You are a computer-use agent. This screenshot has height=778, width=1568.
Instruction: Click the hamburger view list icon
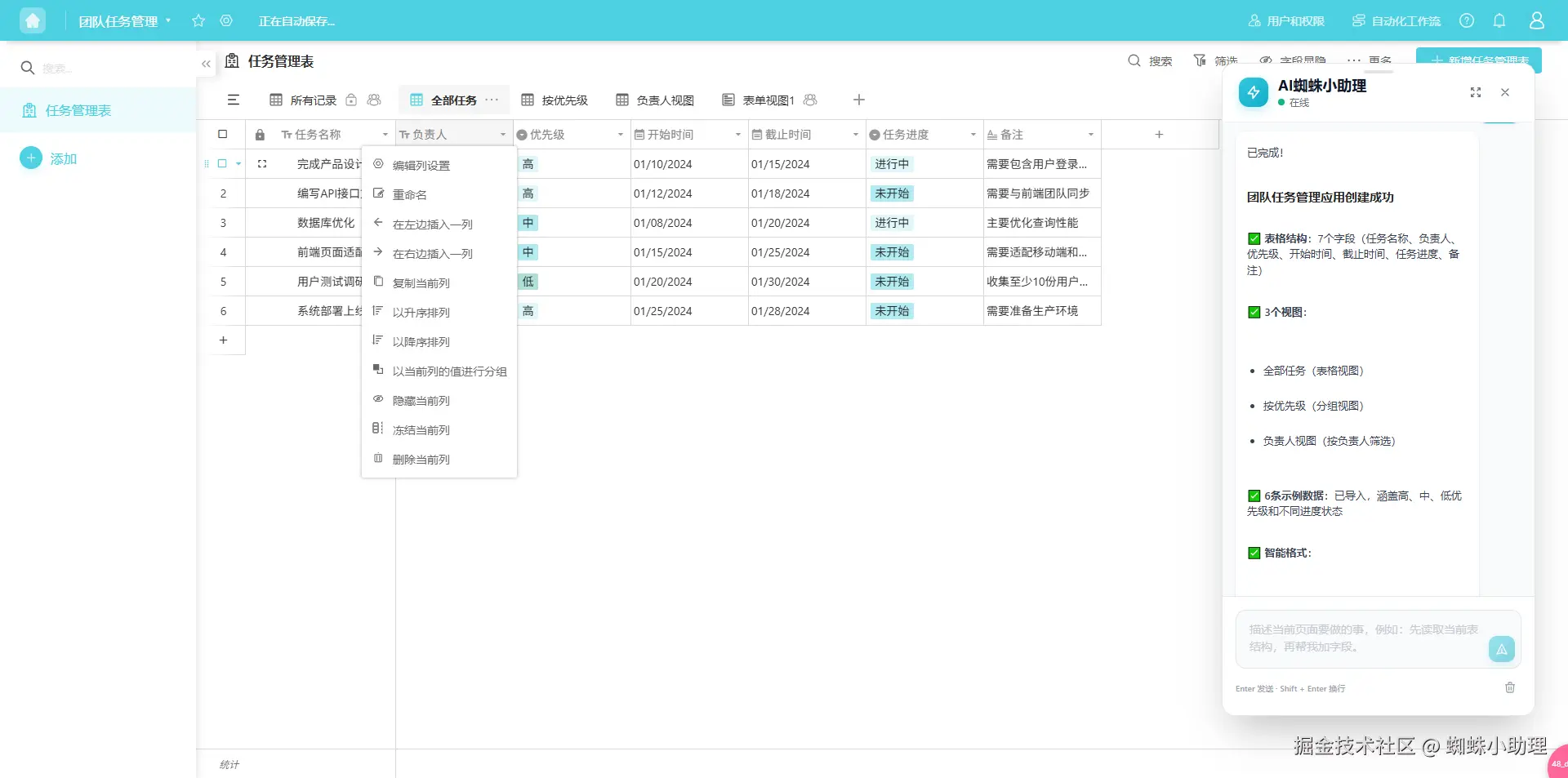pyautogui.click(x=233, y=100)
